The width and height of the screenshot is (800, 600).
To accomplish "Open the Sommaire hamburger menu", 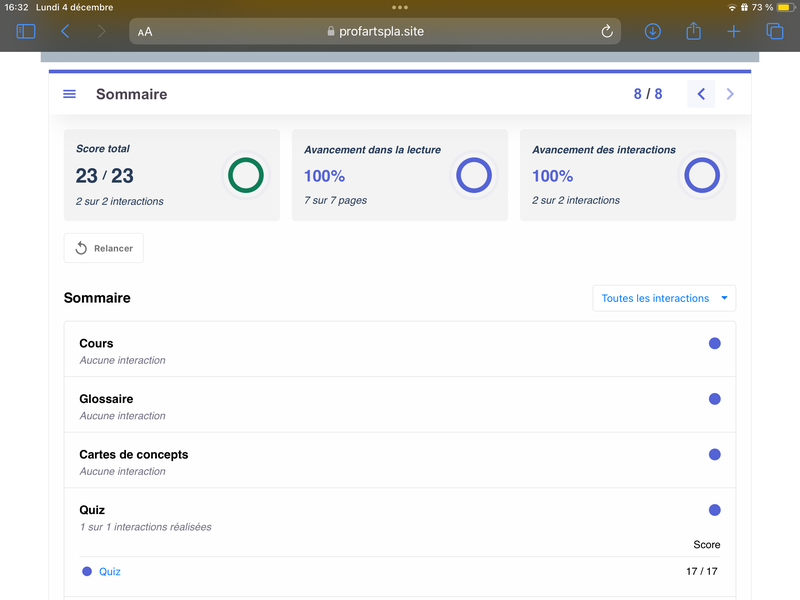I will point(69,94).
